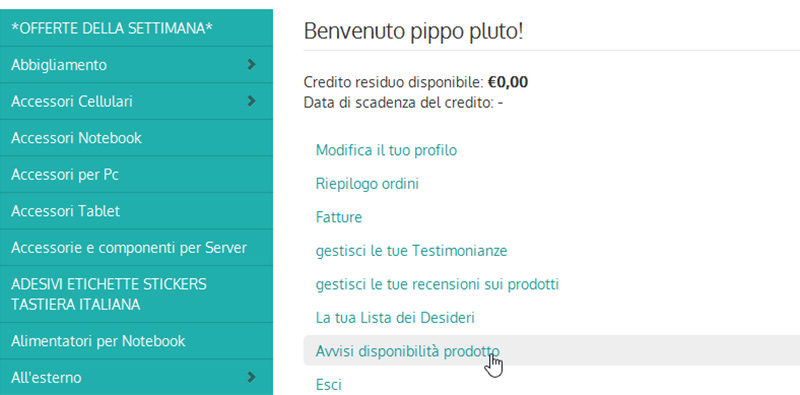
Task: Select Accessori Notebook category
Action: [136, 138]
